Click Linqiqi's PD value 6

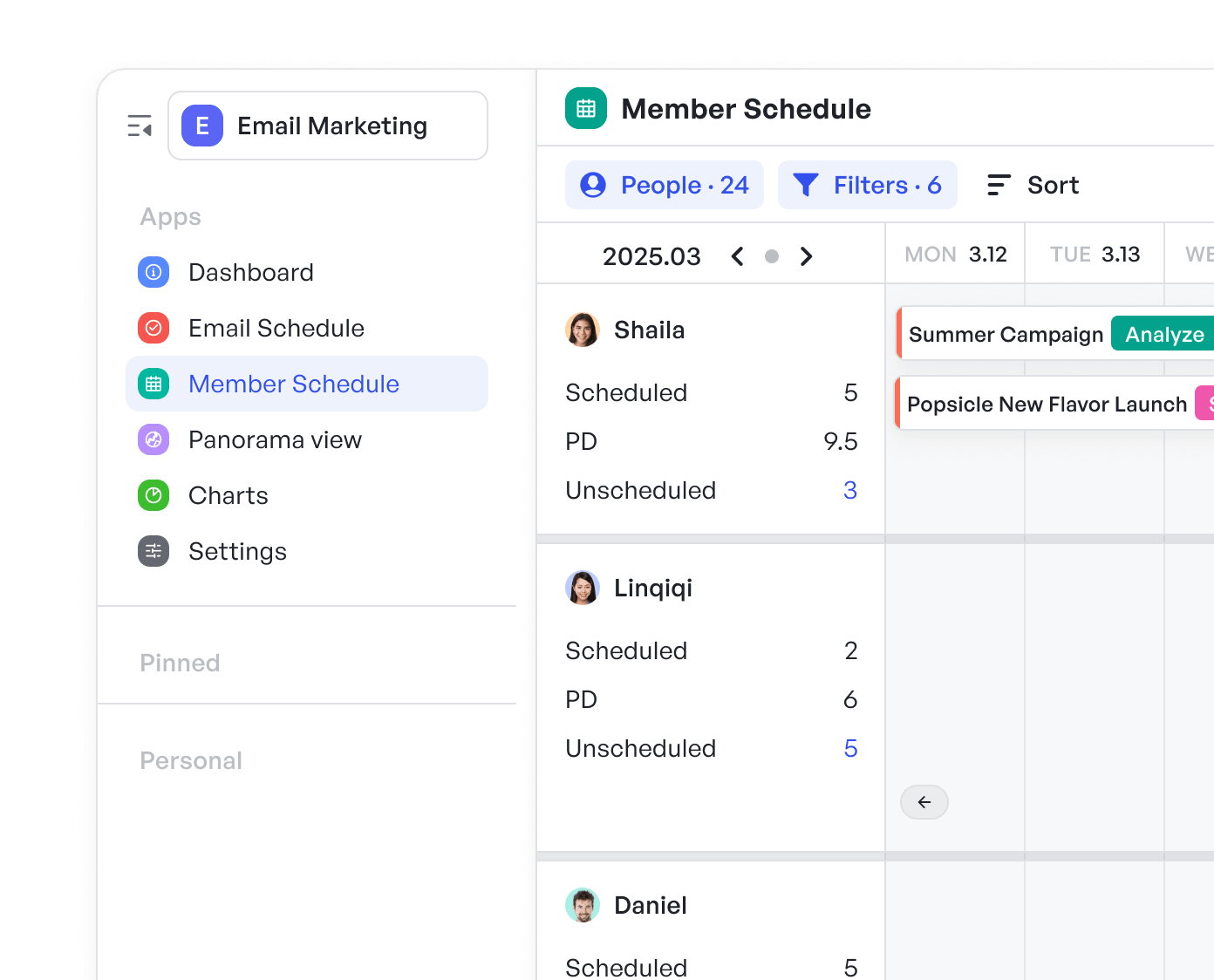click(850, 699)
